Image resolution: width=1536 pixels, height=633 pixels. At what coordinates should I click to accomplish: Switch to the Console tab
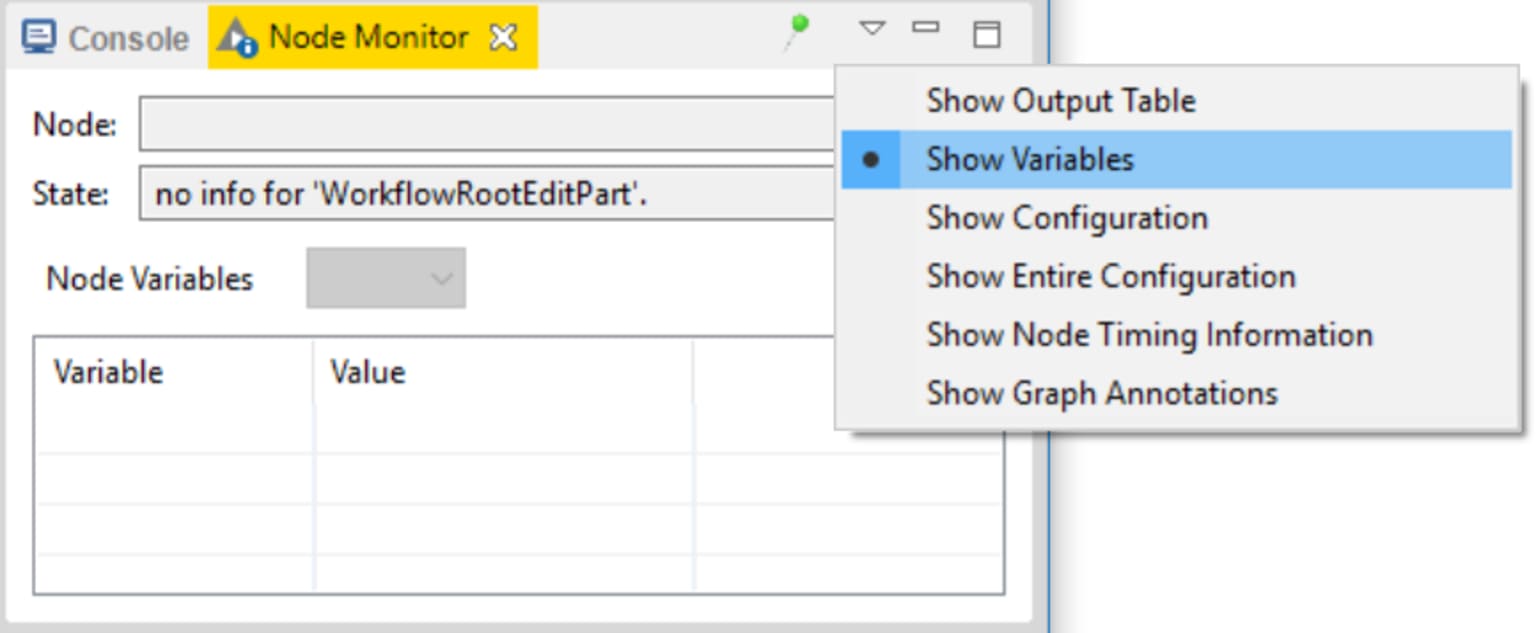[105, 38]
